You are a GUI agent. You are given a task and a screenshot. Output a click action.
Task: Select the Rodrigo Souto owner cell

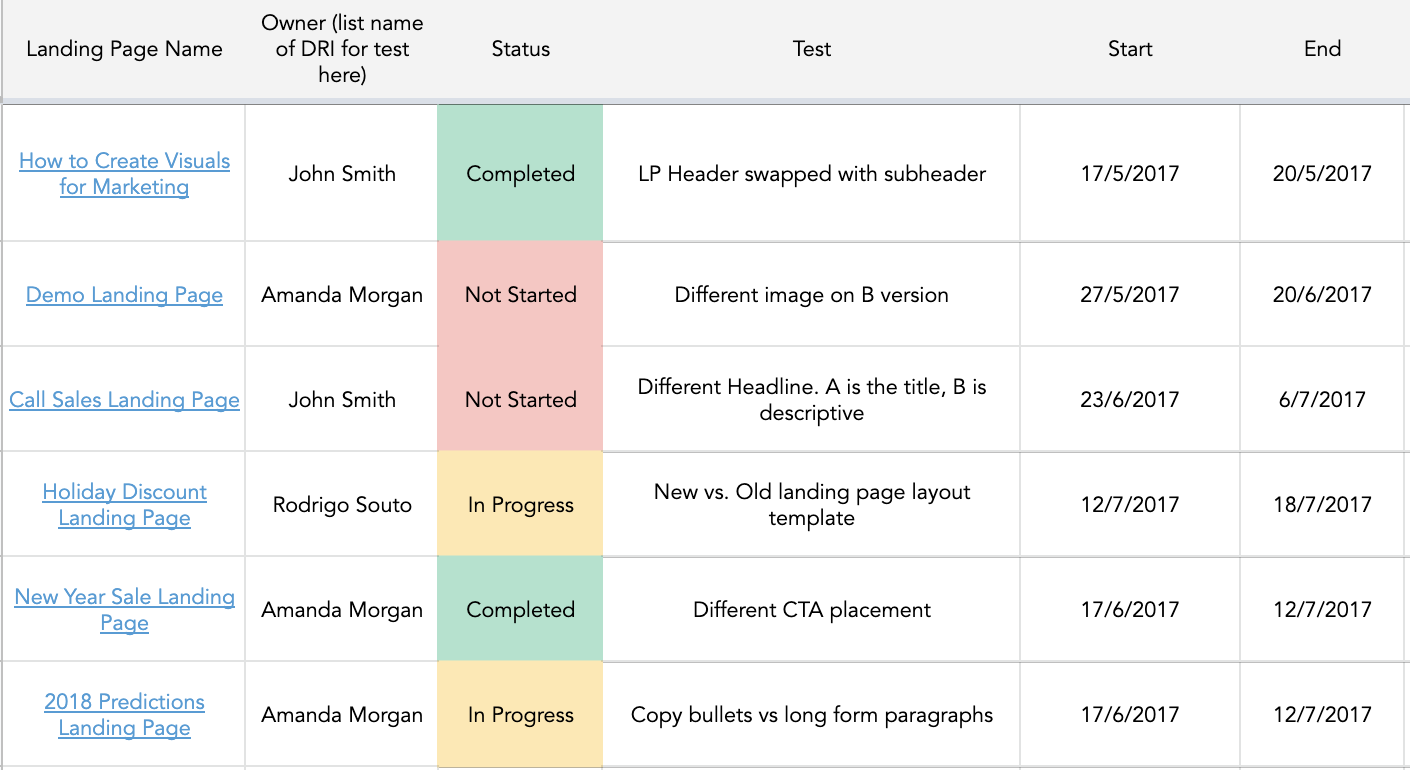coord(342,505)
